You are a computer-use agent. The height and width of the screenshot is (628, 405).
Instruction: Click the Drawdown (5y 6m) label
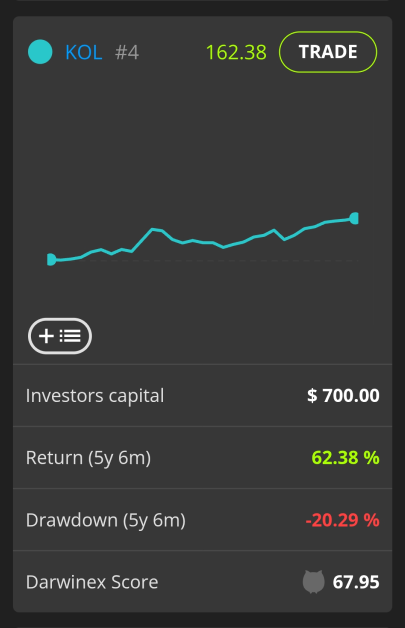[106, 520]
